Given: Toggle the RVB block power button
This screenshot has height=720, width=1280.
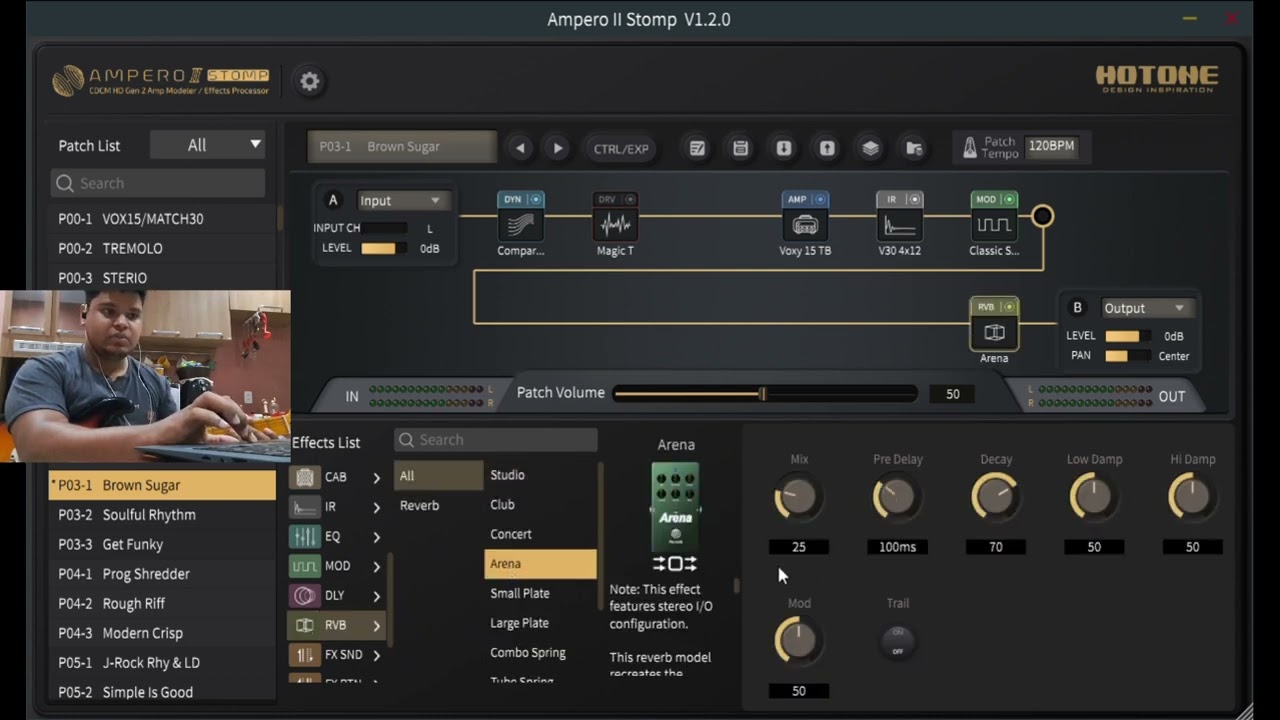Looking at the screenshot, I should click(x=1009, y=307).
